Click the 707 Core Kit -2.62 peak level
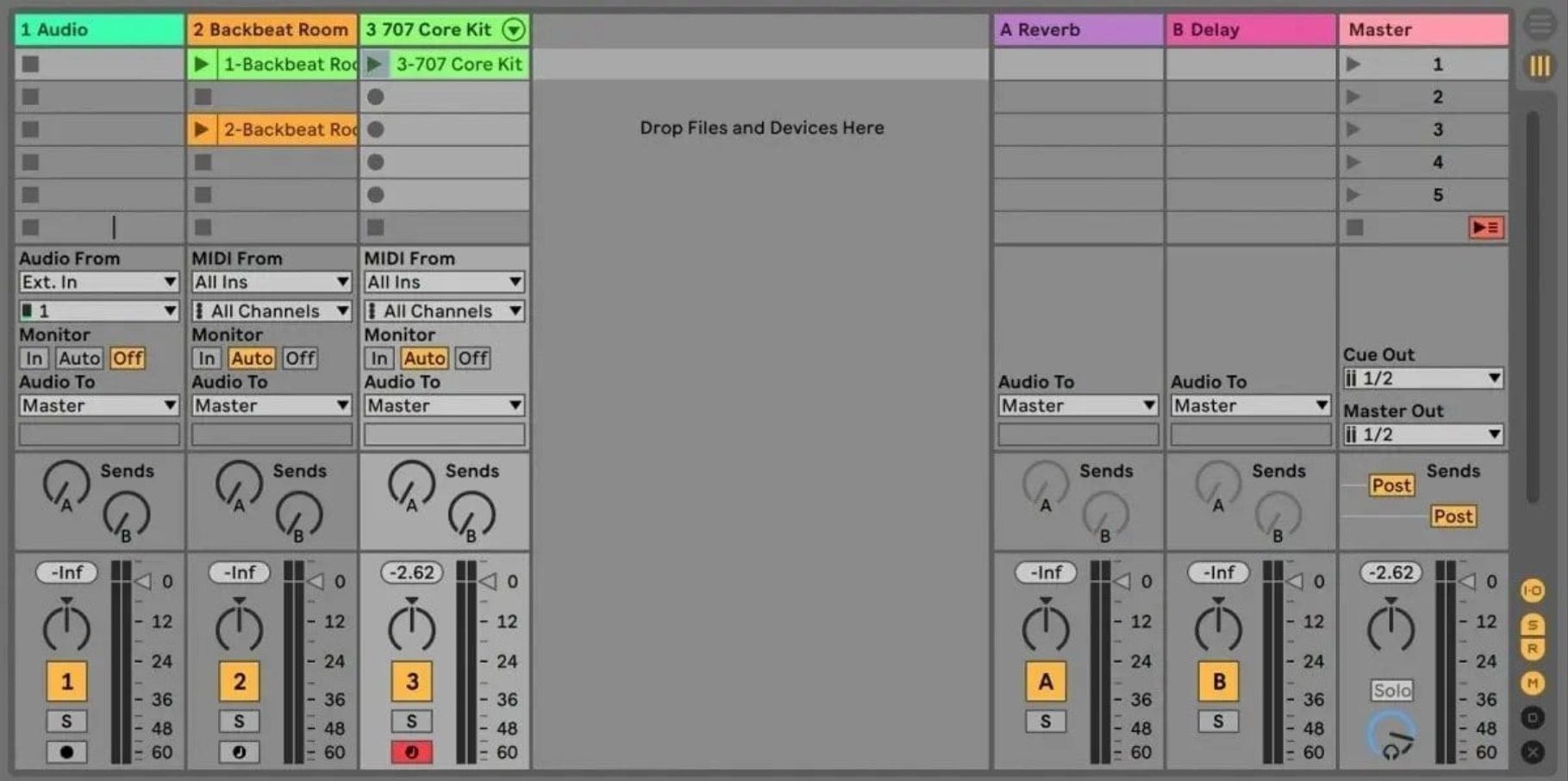Screen dimensions: 1568x781 412,572
